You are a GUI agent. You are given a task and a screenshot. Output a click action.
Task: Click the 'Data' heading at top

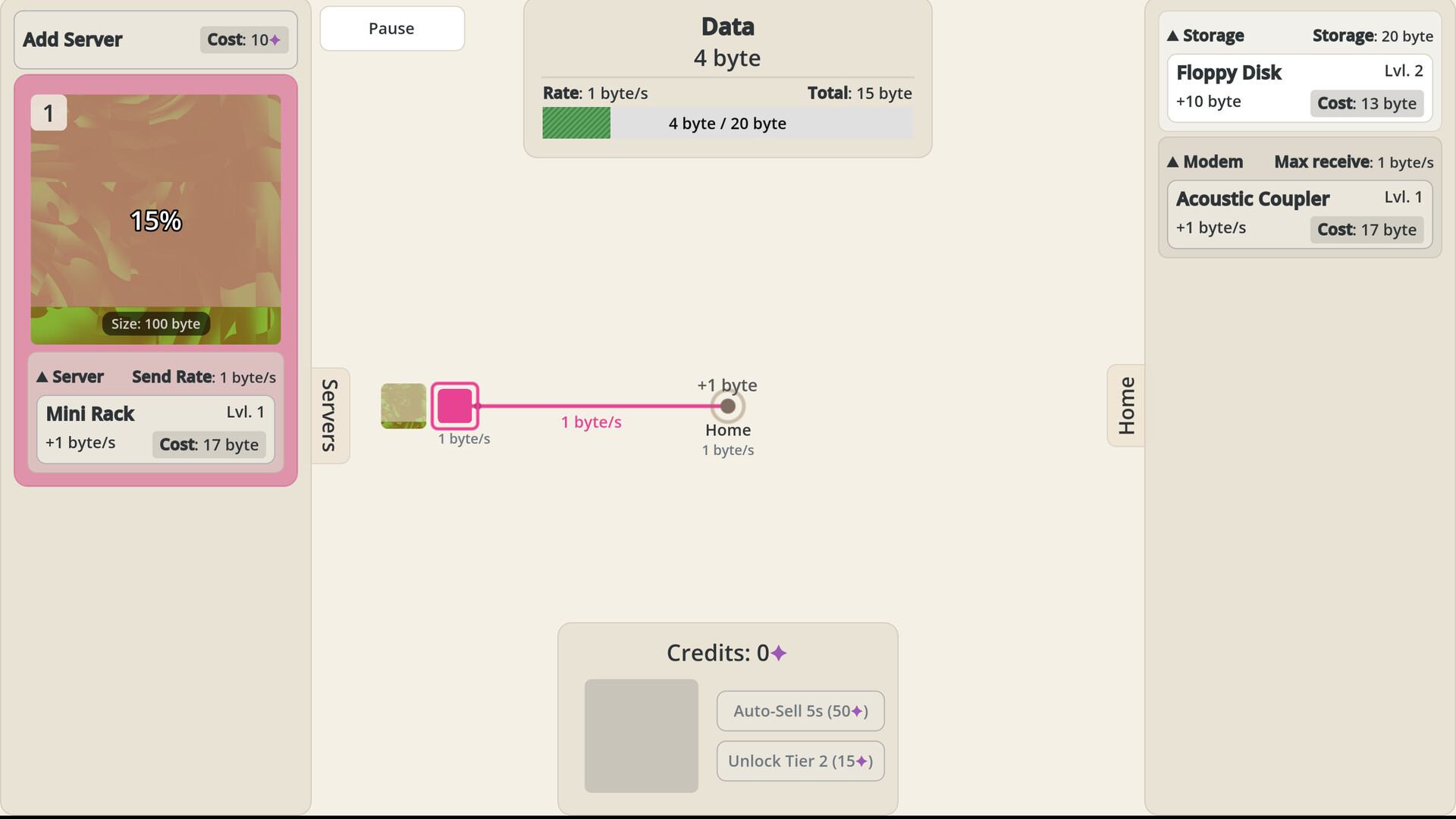click(728, 27)
